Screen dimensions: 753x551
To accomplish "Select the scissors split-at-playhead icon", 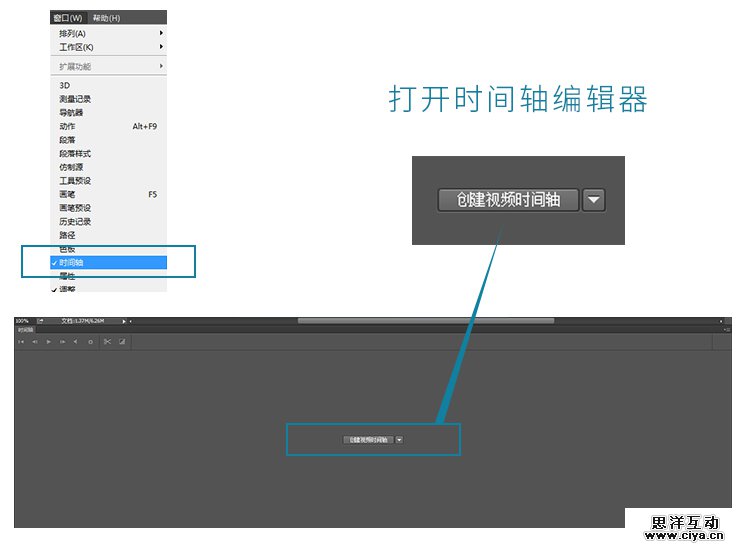I will [108, 342].
